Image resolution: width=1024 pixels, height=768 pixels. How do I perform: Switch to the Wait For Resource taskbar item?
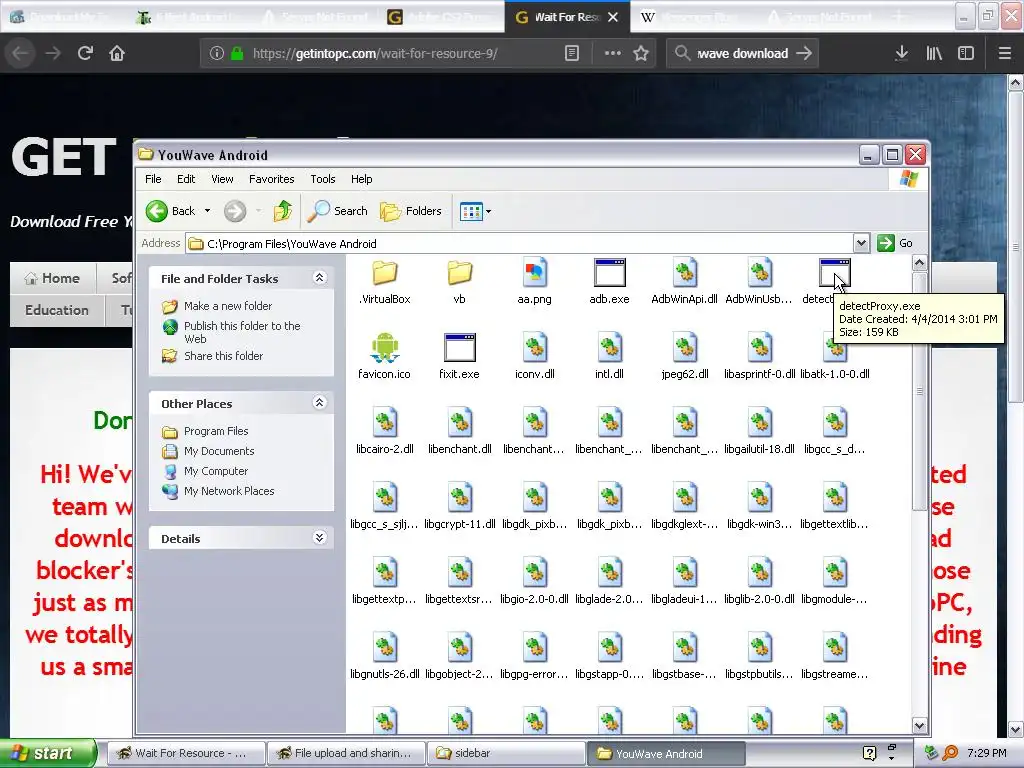click(x=186, y=753)
